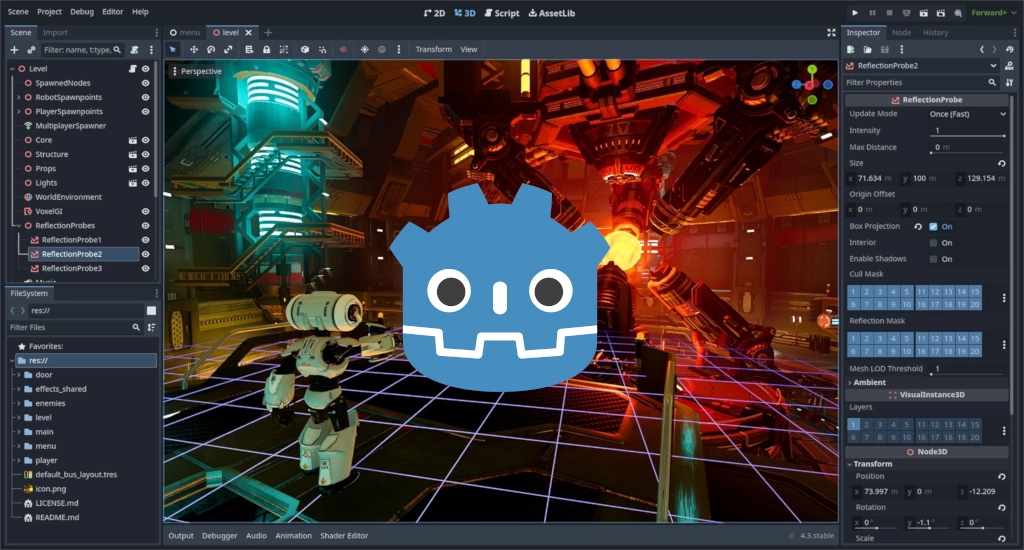This screenshot has height=550, width=1024.
Task: Expand the RobotSpawnpoints node
Action: 18,97
